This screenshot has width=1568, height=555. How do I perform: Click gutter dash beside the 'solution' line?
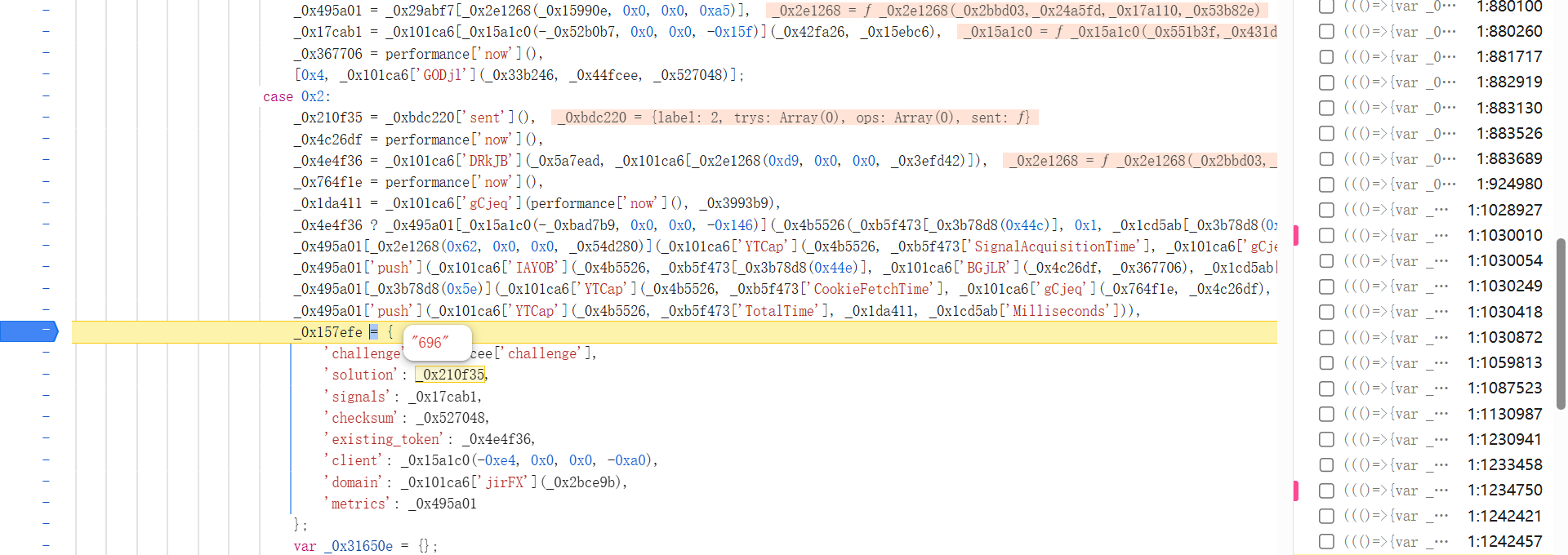pyautogui.click(x=46, y=374)
